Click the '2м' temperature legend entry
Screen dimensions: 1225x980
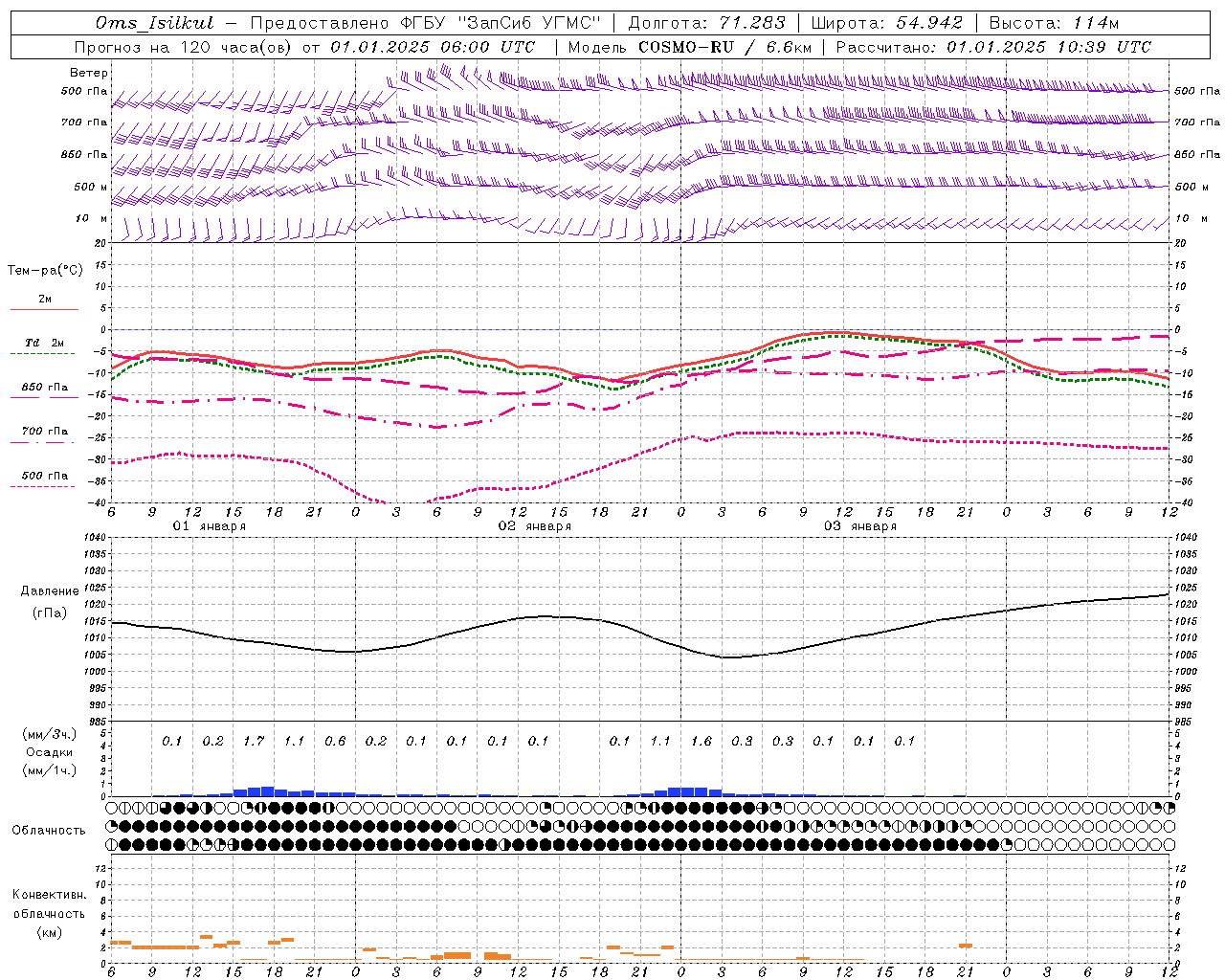tap(45, 300)
